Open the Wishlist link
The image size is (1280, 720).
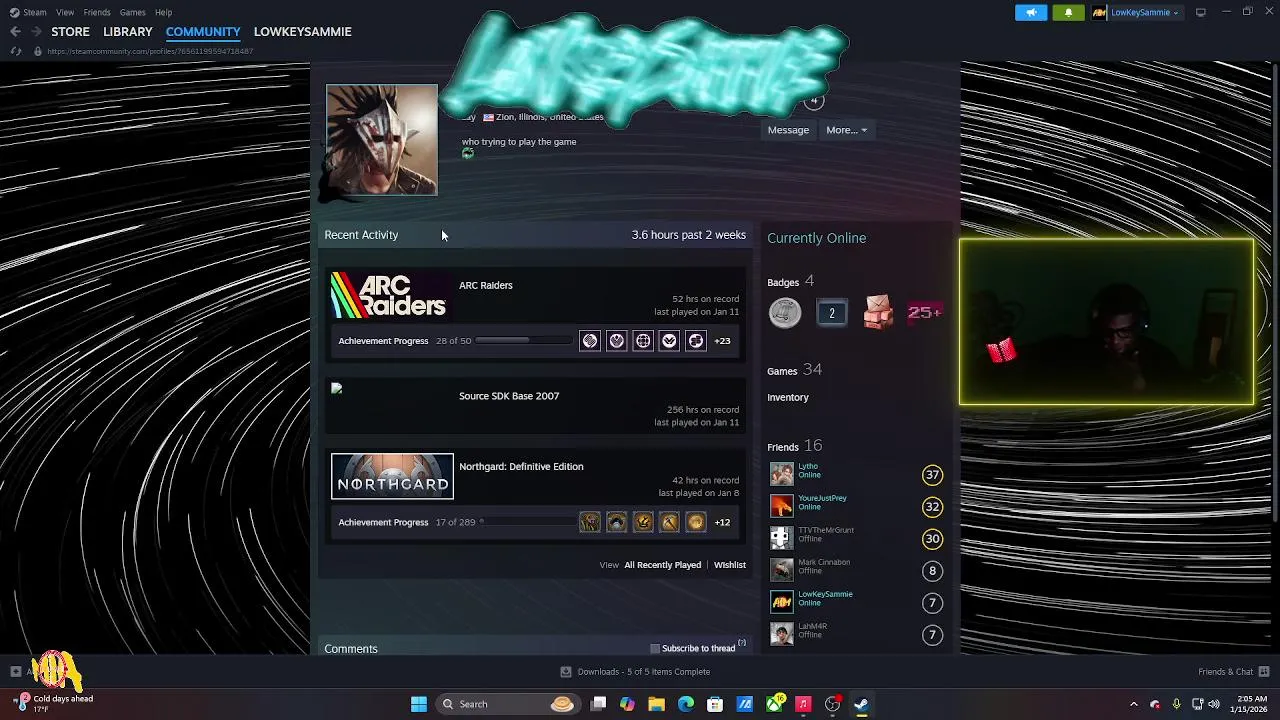click(730, 565)
